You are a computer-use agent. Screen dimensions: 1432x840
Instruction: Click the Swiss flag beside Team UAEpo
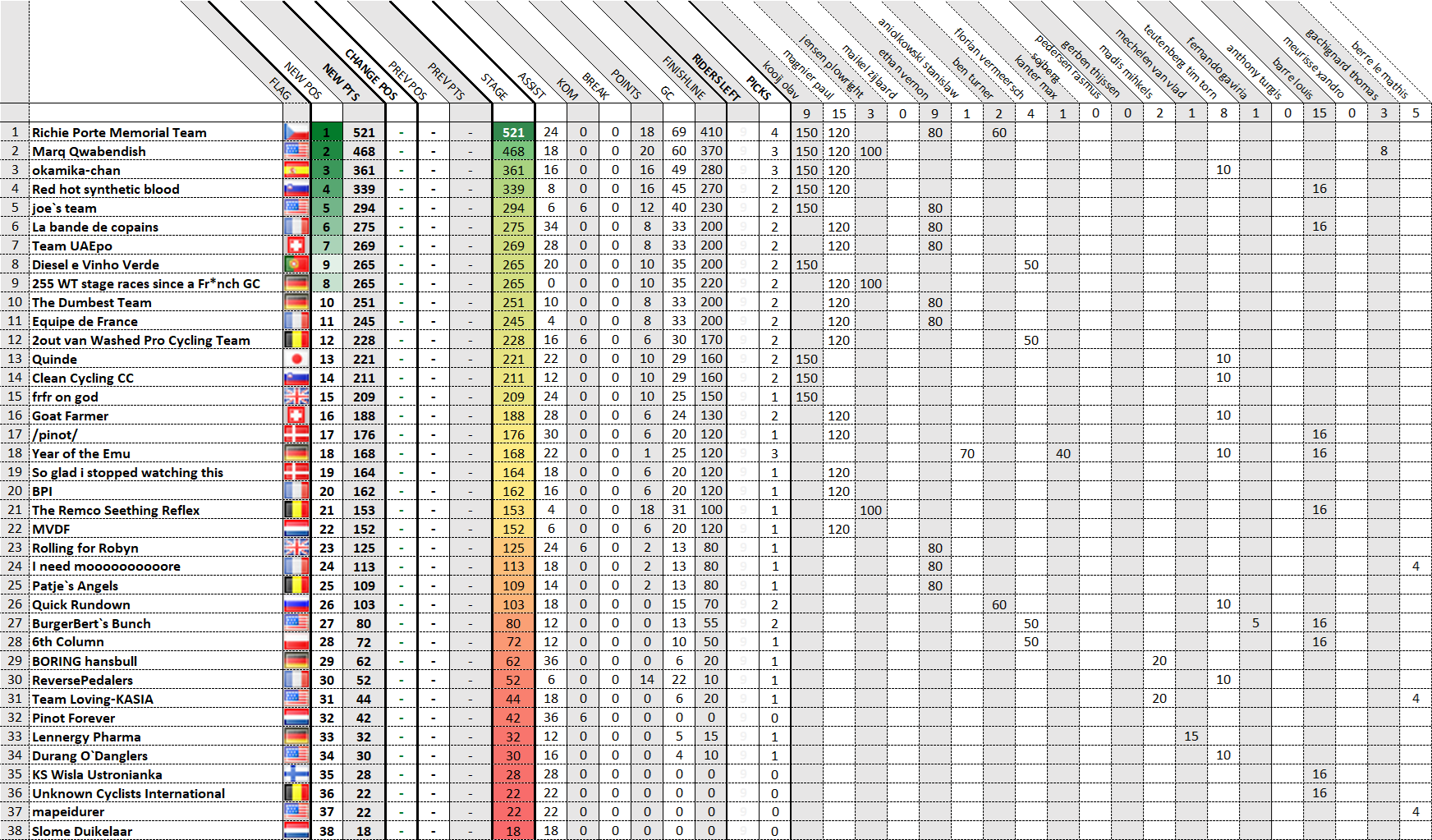(296, 246)
